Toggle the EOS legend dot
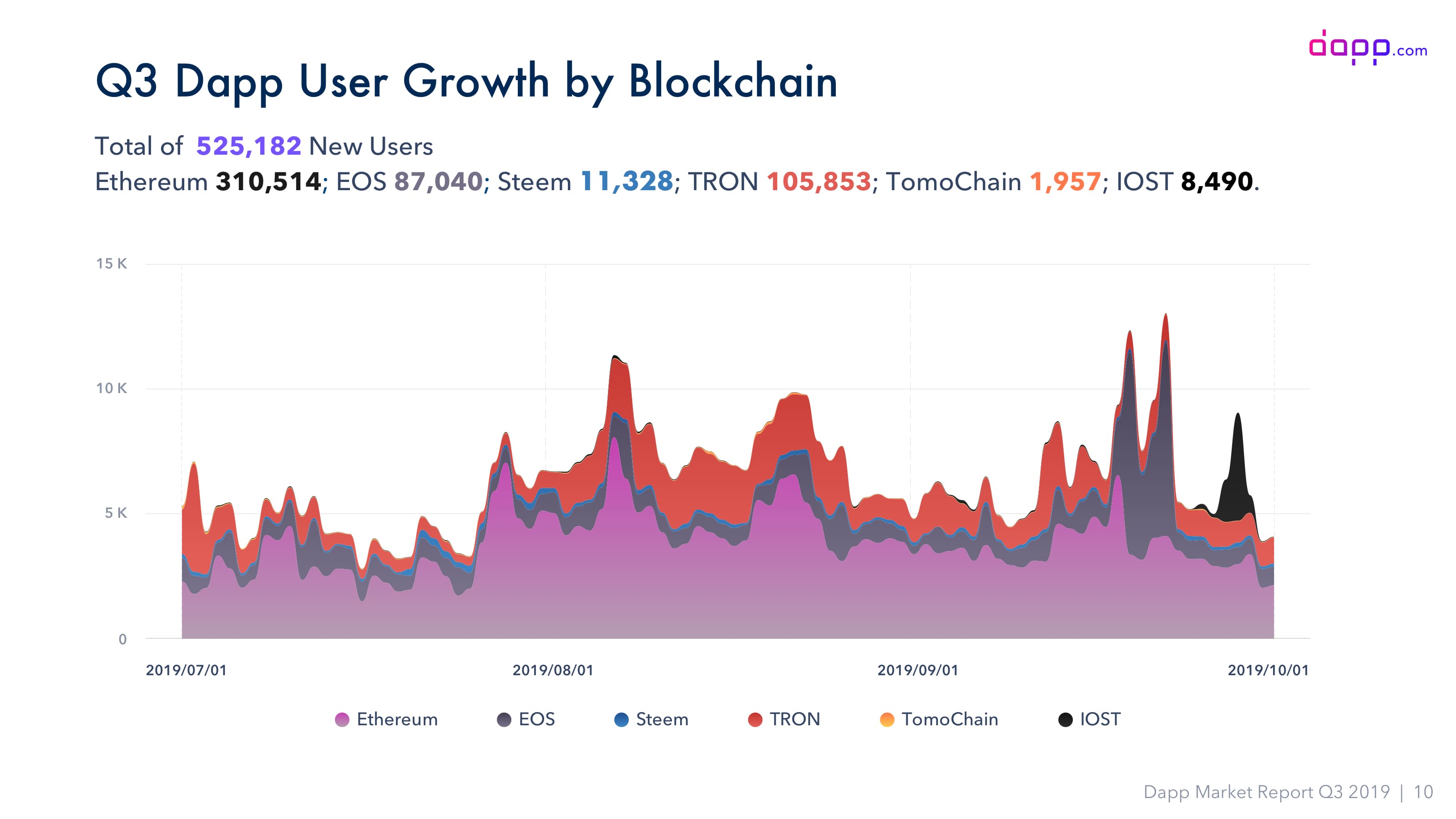Screen dimensions: 1456x819 tap(504, 719)
